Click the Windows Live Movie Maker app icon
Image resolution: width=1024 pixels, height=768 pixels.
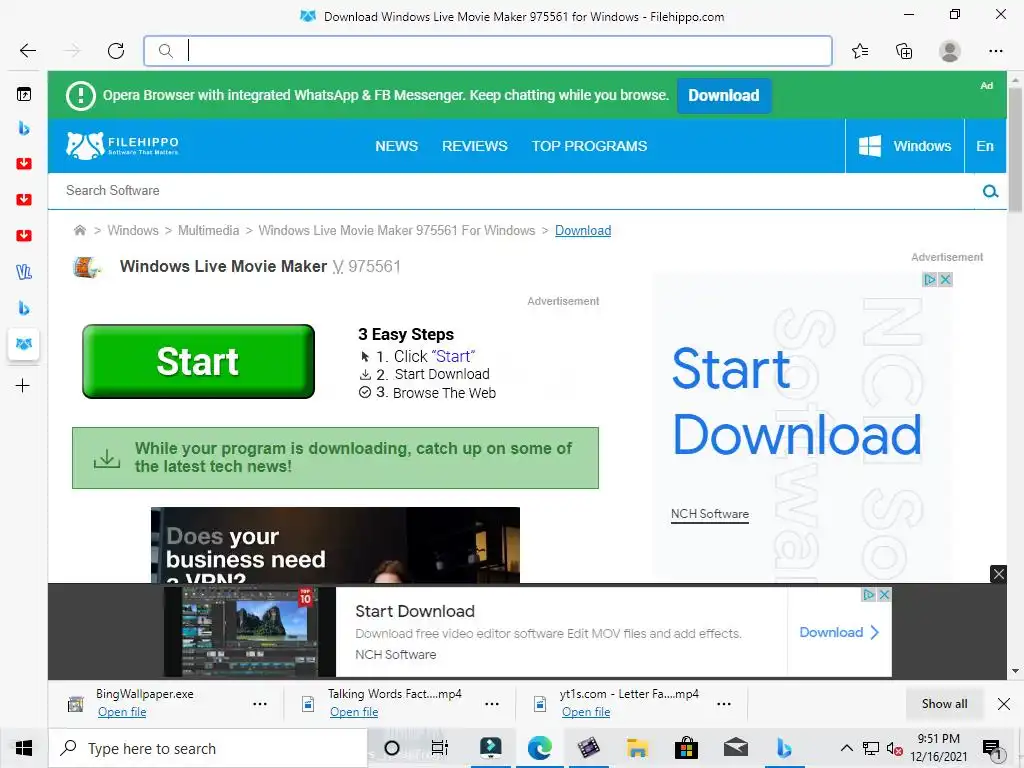click(x=86, y=266)
